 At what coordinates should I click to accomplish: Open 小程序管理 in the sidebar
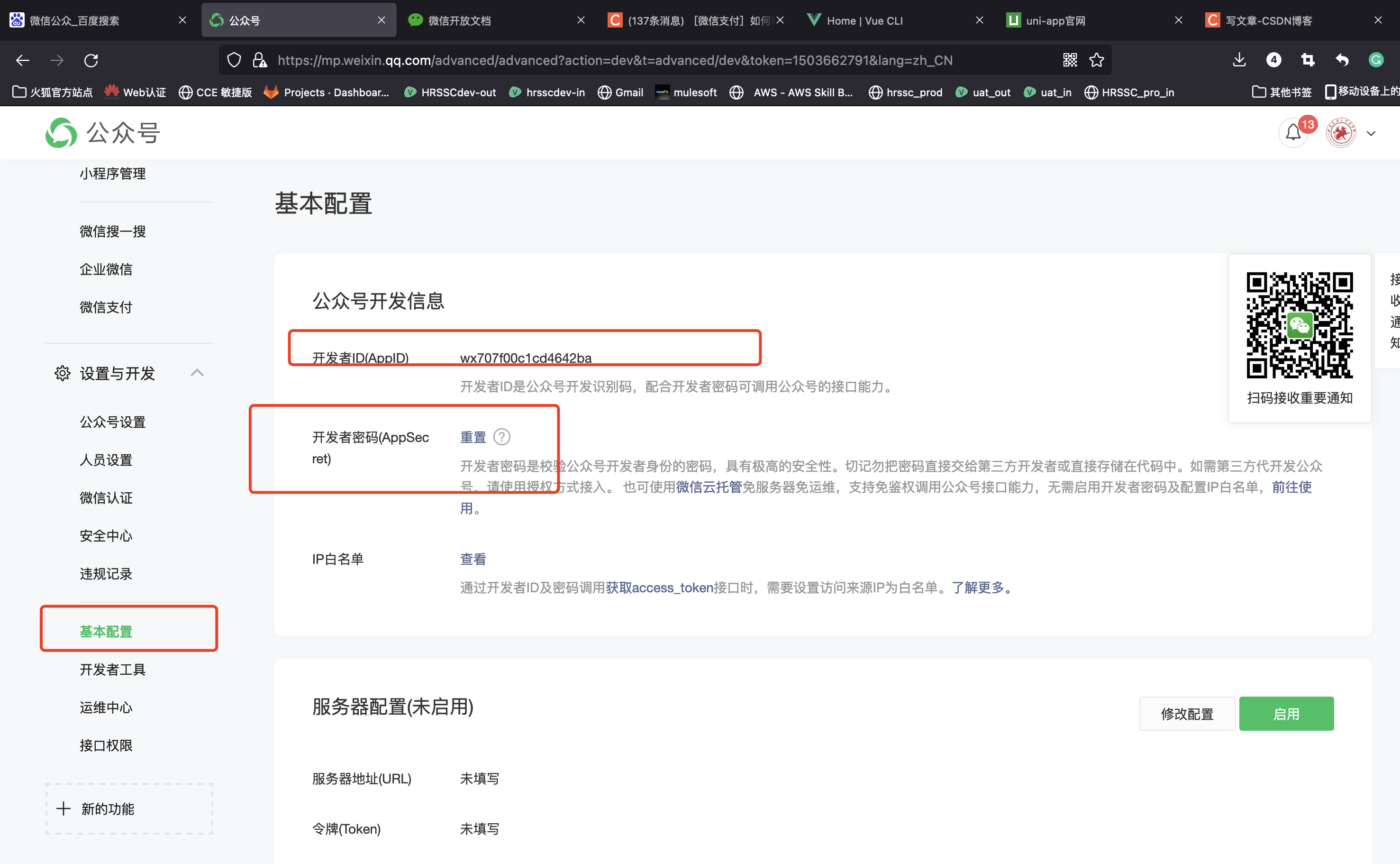click(x=112, y=173)
